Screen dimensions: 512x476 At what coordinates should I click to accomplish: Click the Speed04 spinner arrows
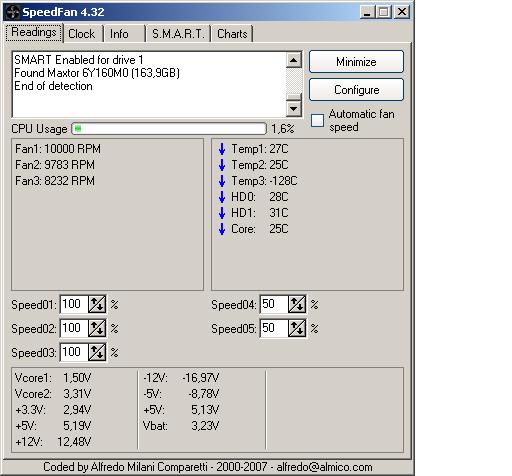297,304
